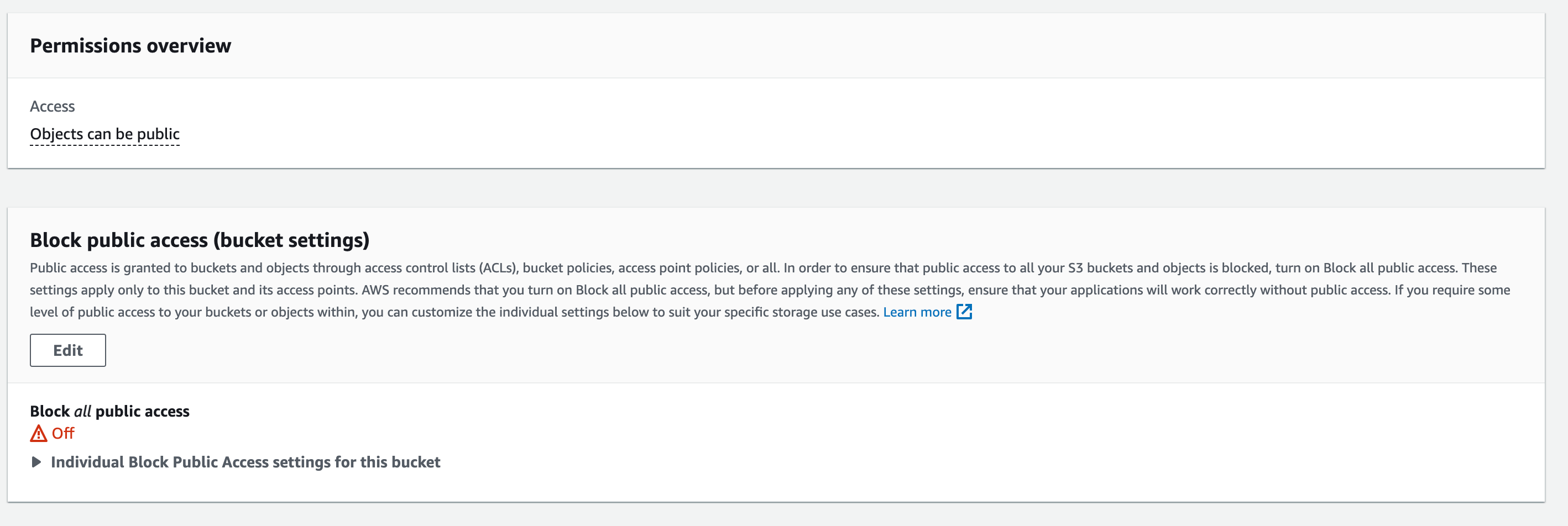Expand the Individual Block Public Access disclosure triangle
Image resolution: width=1568 pixels, height=526 pixels.
point(36,462)
